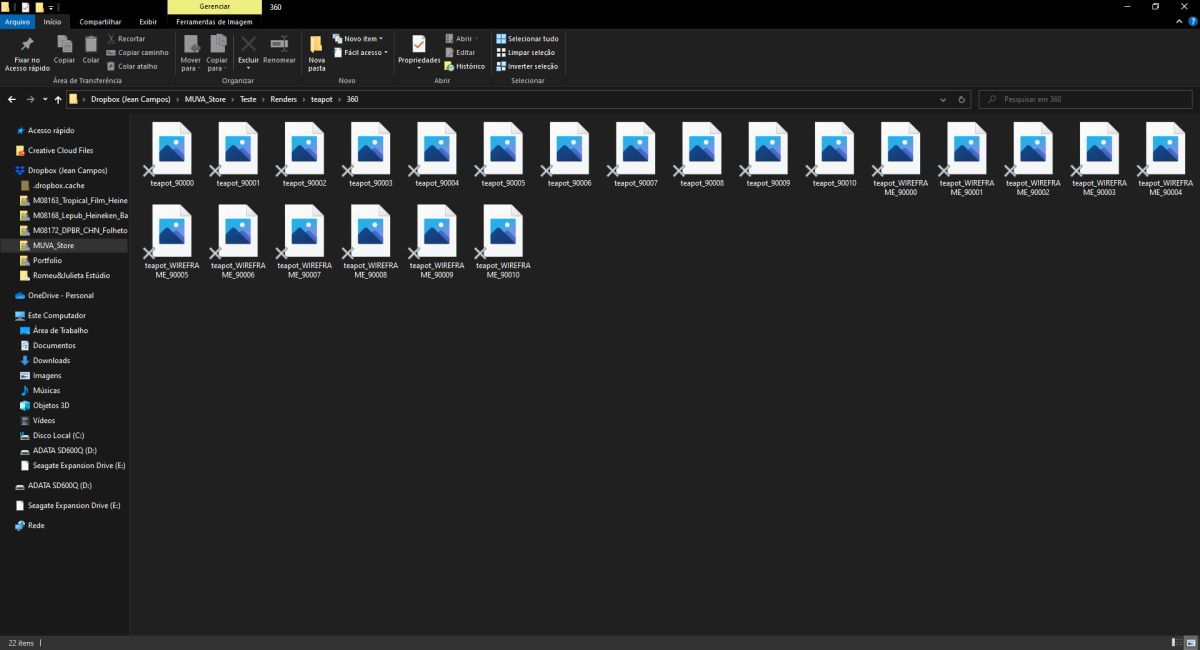Image resolution: width=1200 pixels, height=650 pixels.
Task: Switch to details view in status bar
Action: pyautogui.click(x=1175, y=642)
